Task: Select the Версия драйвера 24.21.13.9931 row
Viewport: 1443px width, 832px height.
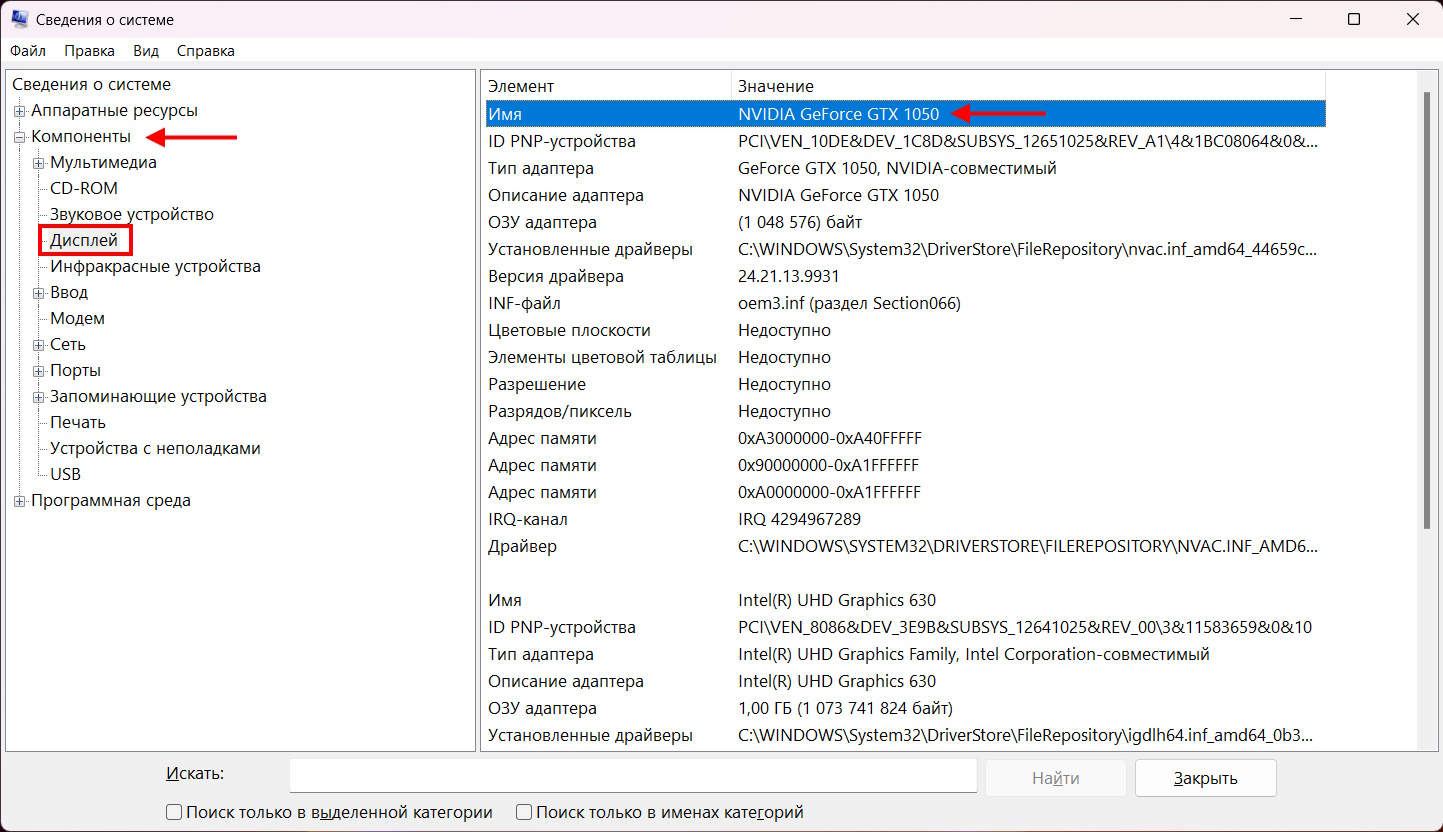Action: click(x=904, y=276)
